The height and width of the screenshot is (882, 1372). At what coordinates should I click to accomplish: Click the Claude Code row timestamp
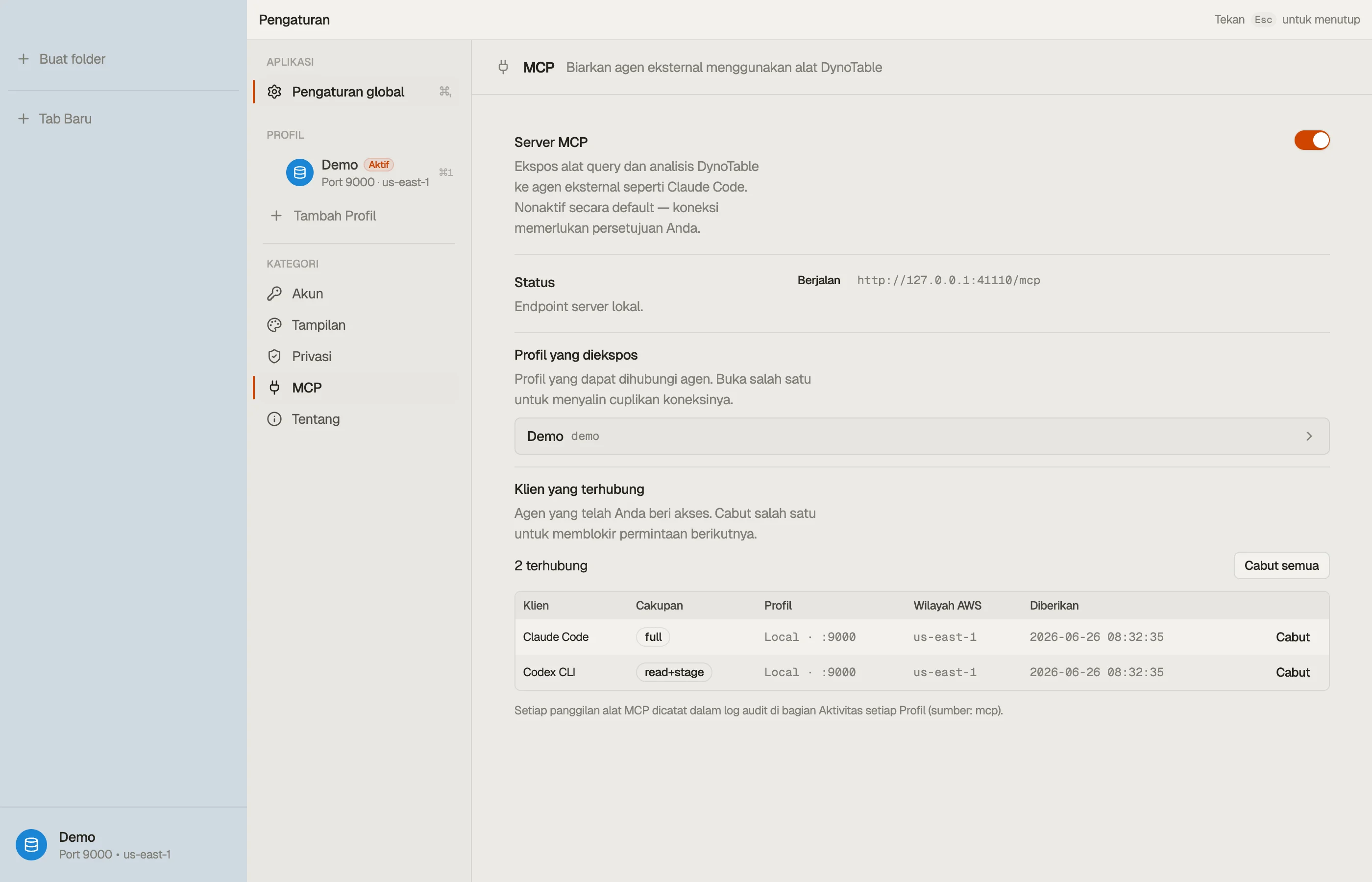pyautogui.click(x=1096, y=637)
